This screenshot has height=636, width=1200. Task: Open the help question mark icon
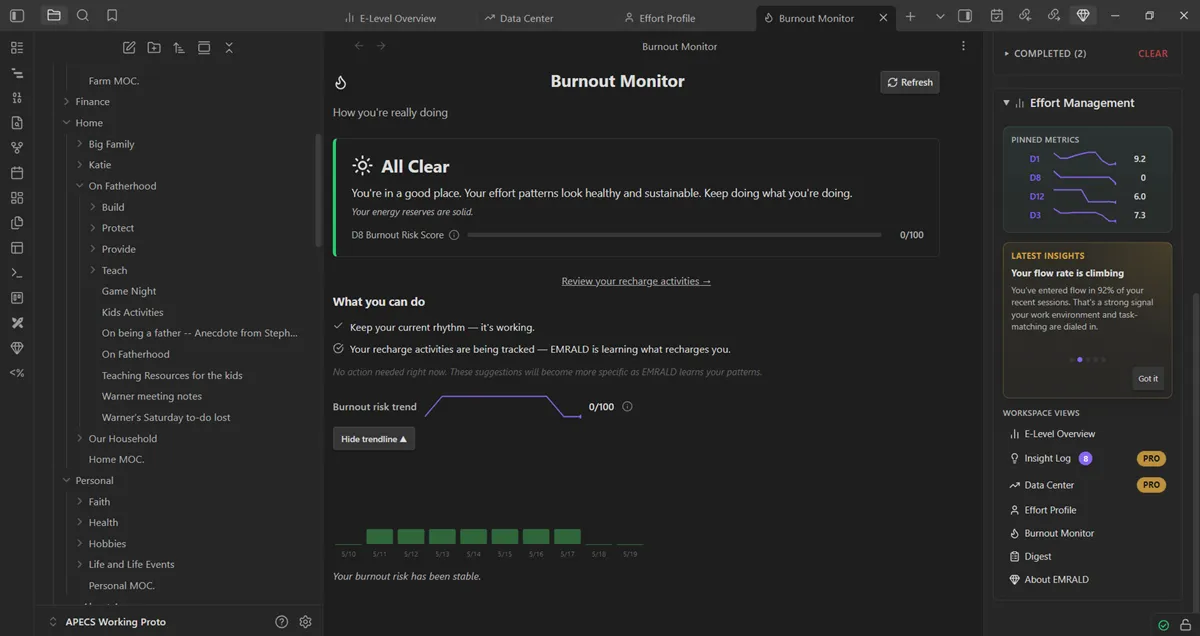281,622
